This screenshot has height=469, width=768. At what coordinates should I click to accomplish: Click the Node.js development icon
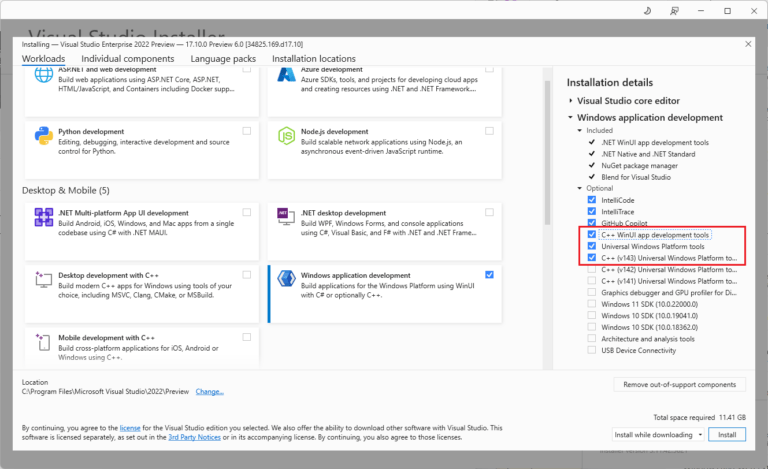(x=286, y=136)
